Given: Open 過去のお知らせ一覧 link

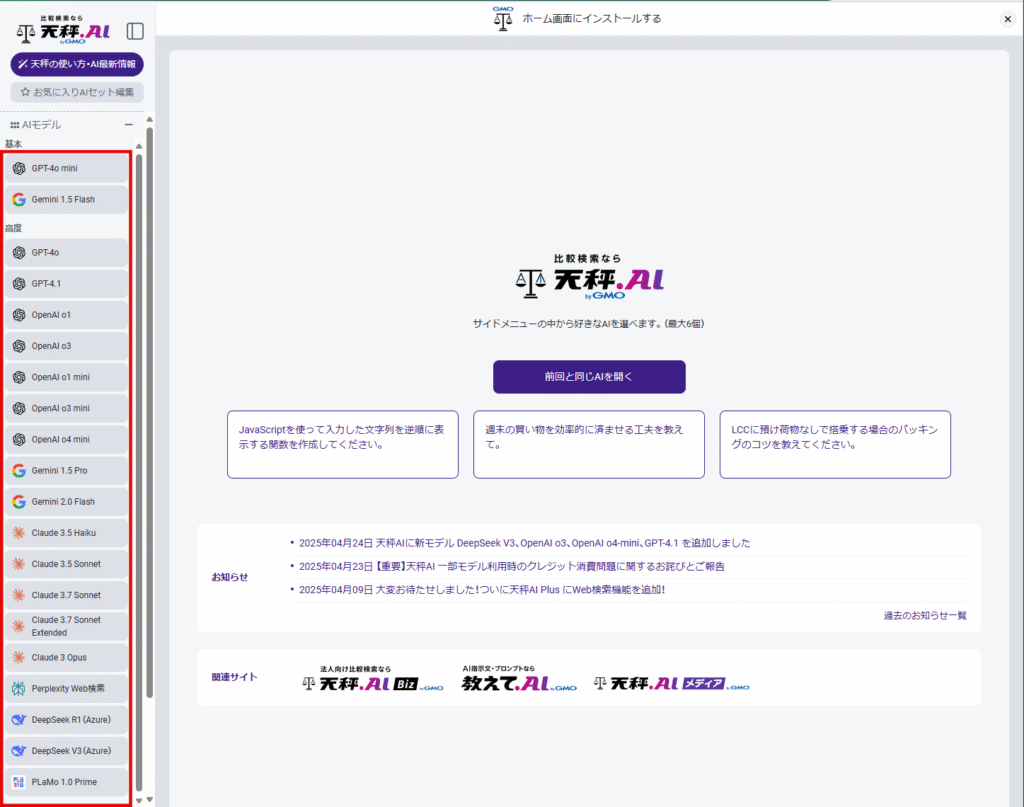Looking at the screenshot, I should (925, 616).
